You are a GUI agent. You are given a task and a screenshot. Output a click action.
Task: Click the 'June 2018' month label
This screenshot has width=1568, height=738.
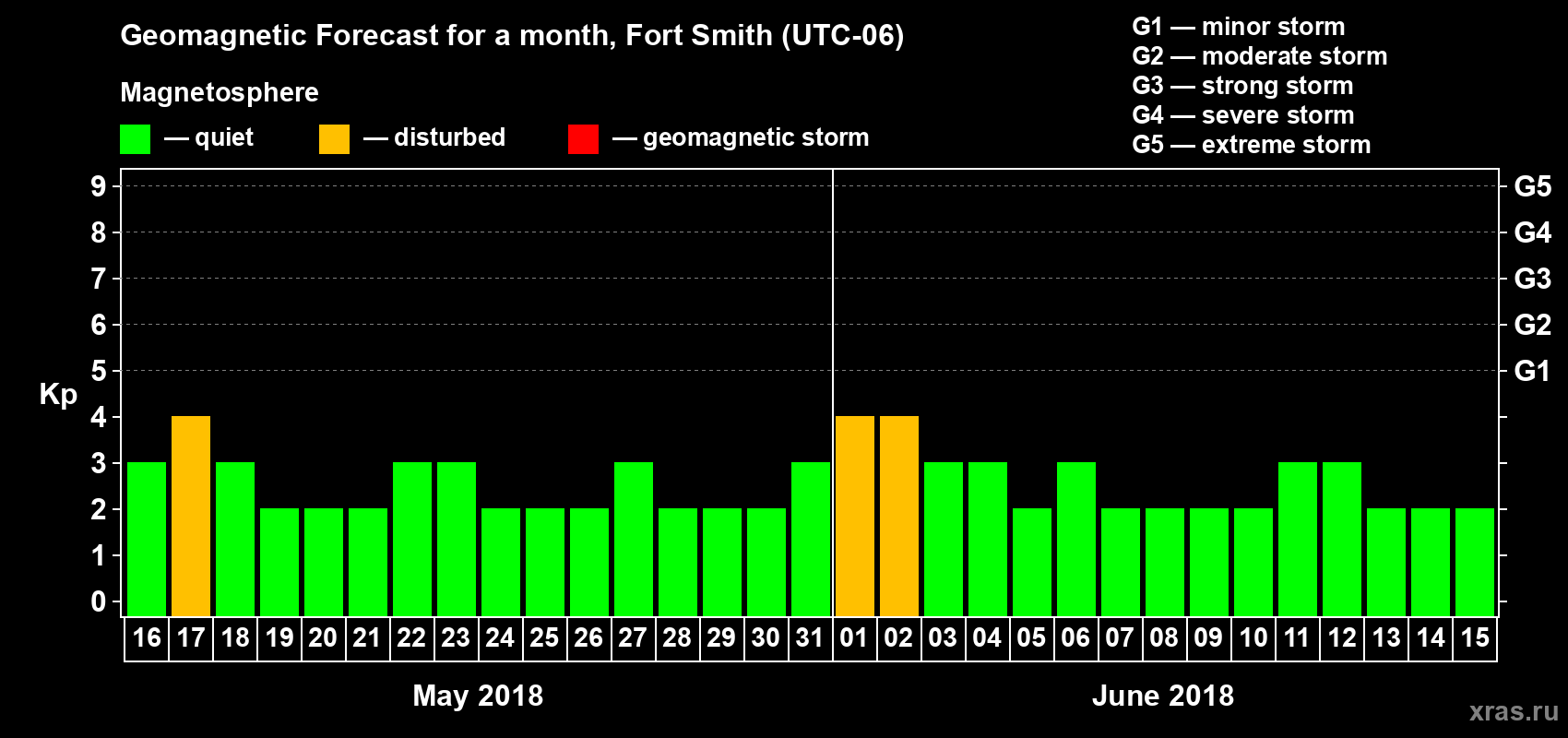pyautogui.click(x=1163, y=695)
